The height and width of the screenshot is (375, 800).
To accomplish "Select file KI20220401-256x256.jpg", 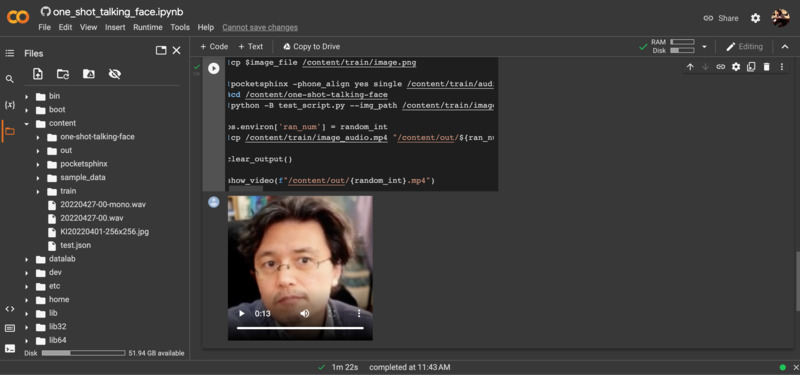I will [105, 232].
